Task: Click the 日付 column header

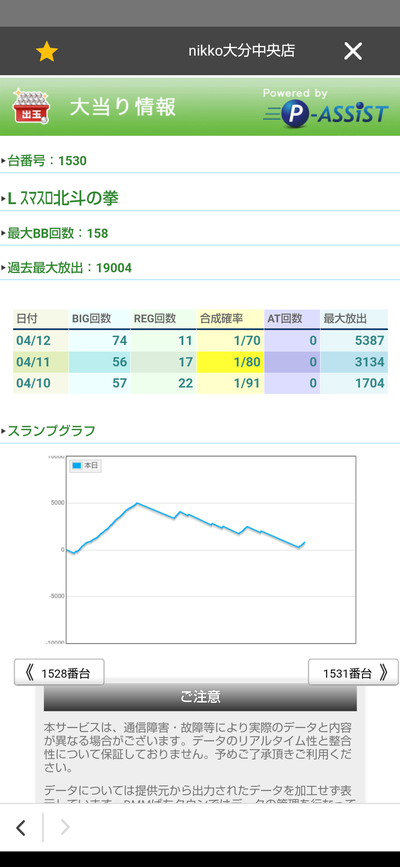Action: tap(40, 319)
